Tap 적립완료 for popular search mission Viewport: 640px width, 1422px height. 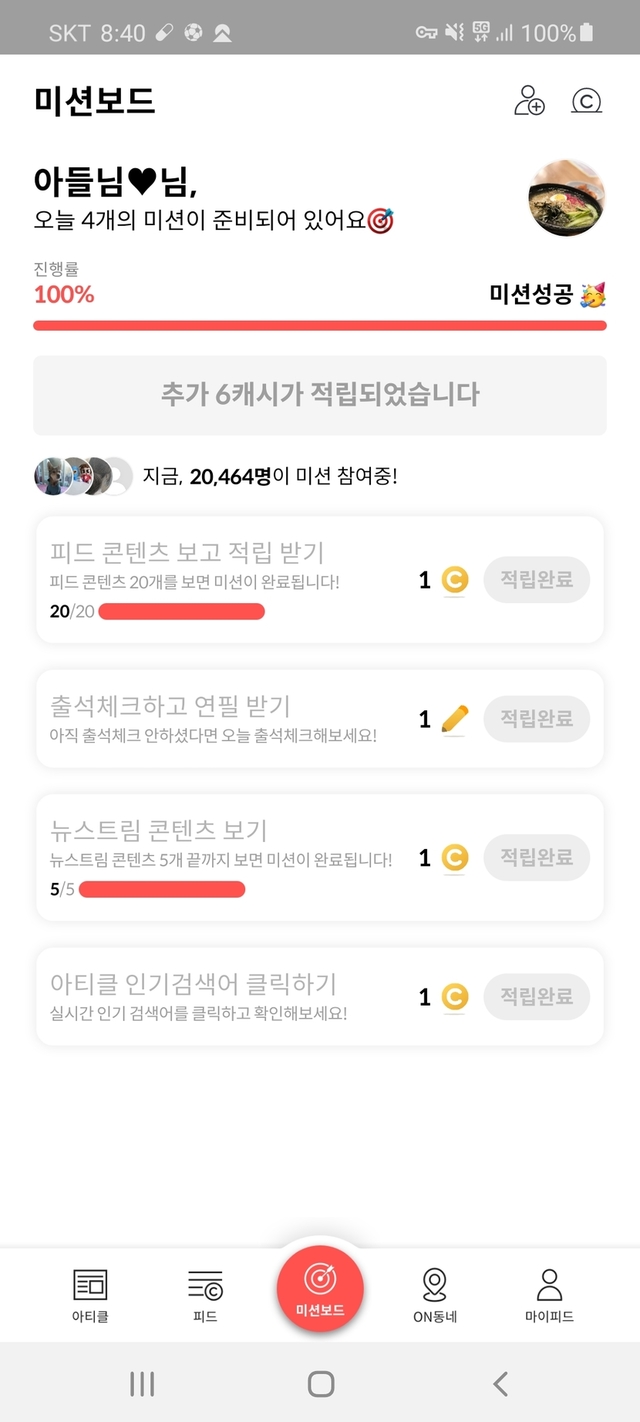(x=536, y=997)
